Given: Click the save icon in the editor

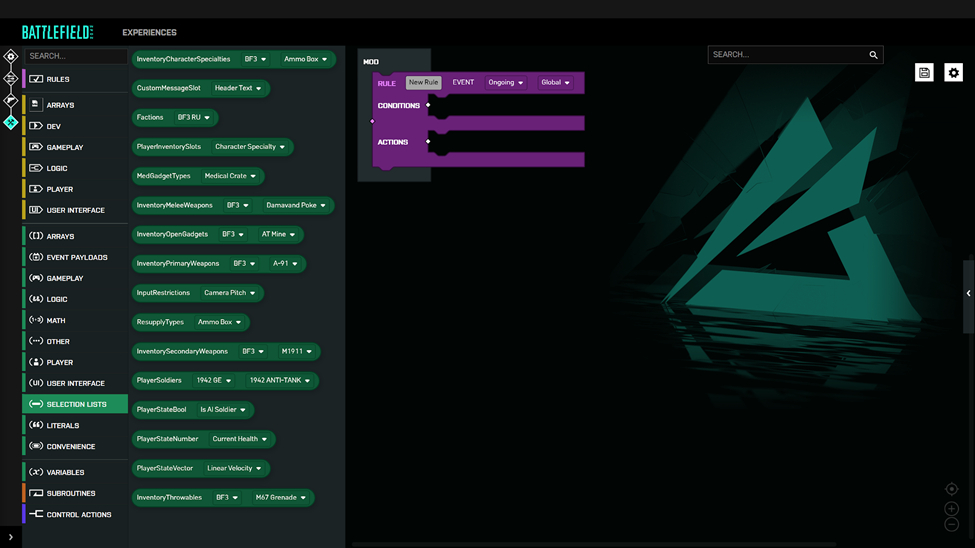Looking at the screenshot, I should (924, 73).
